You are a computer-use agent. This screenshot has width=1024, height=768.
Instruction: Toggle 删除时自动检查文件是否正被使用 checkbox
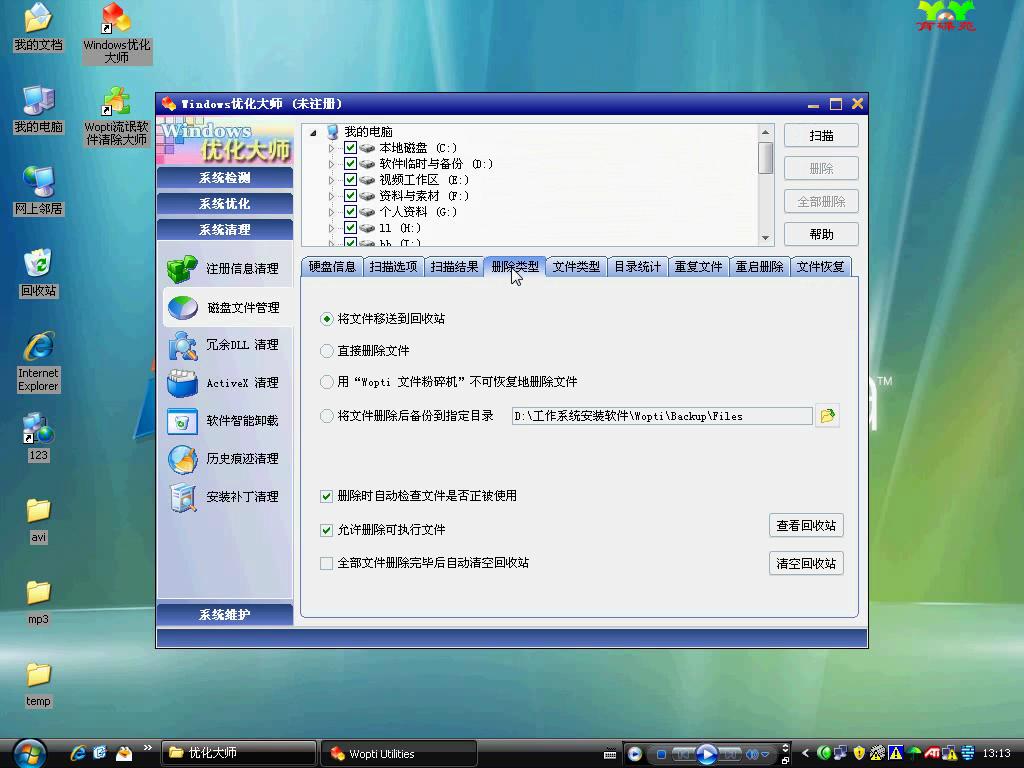[327, 496]
